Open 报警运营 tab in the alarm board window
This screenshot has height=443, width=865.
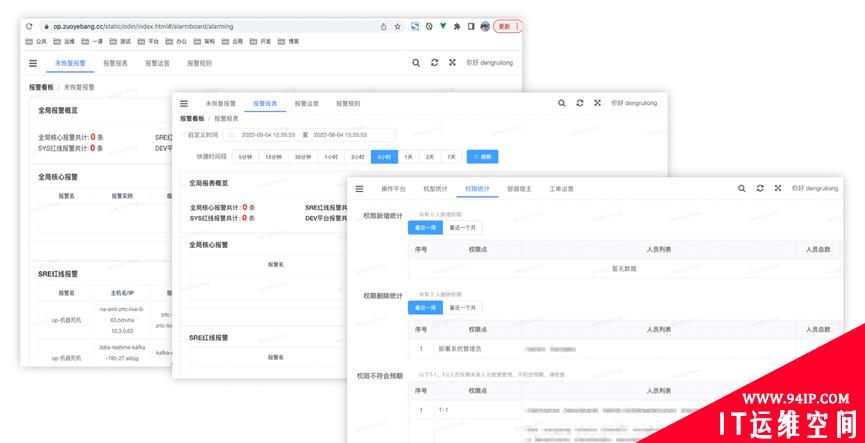(x=157, y=63)
